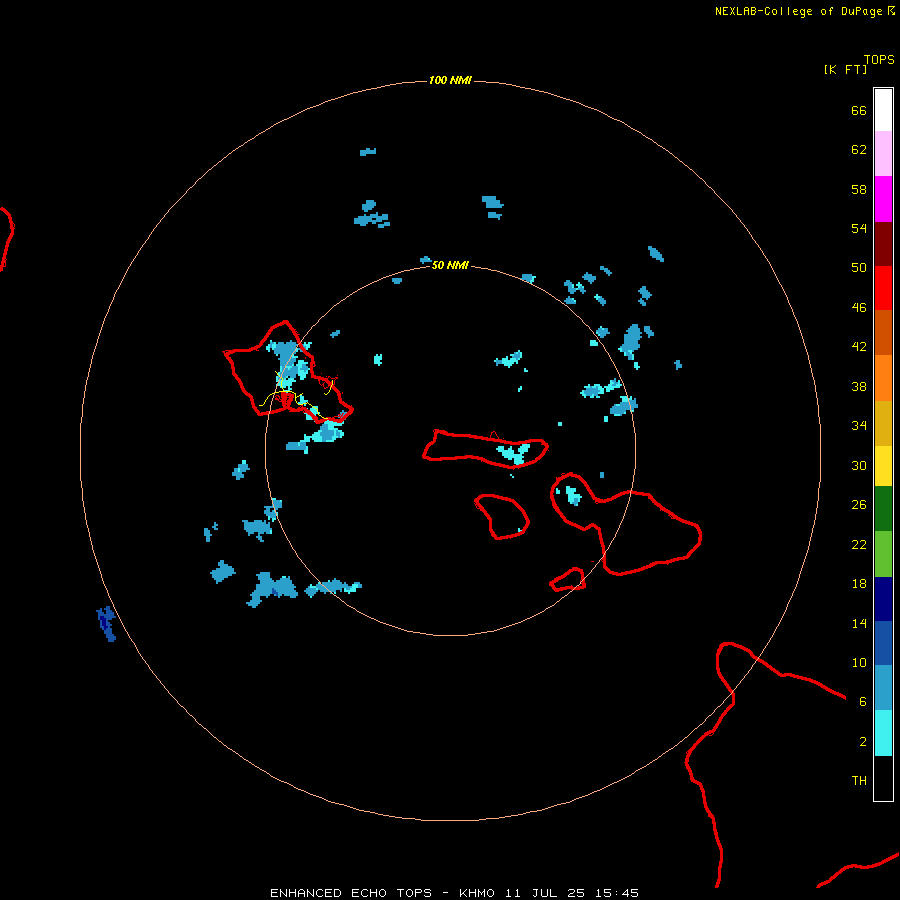This screenshot has width=900, height=900.
Task: Click the cyan echo over the long central island
Action: point(514,453)
